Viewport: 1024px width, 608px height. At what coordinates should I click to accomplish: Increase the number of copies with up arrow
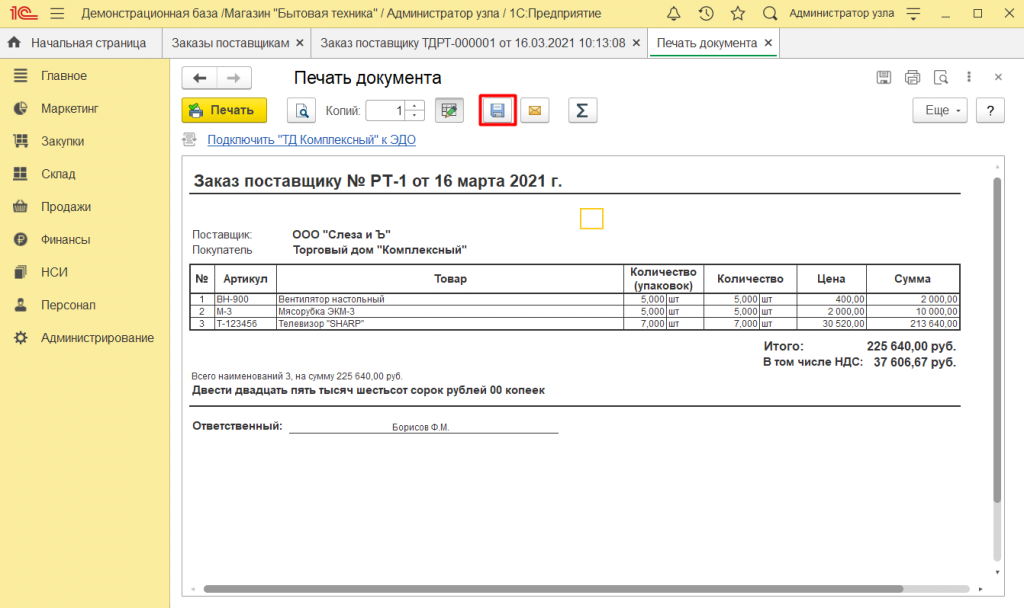(417, 106)
